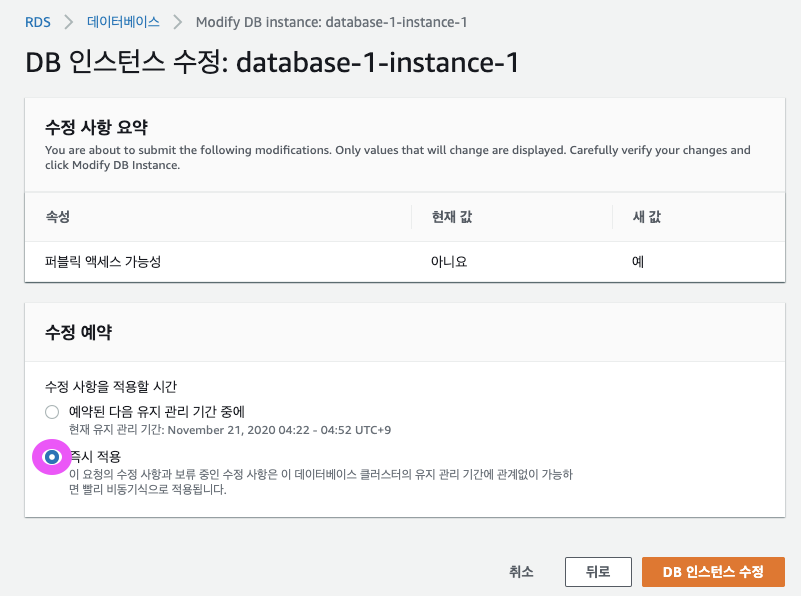
Task: Click the current value 아니요 cell
Action: [450, 262]
